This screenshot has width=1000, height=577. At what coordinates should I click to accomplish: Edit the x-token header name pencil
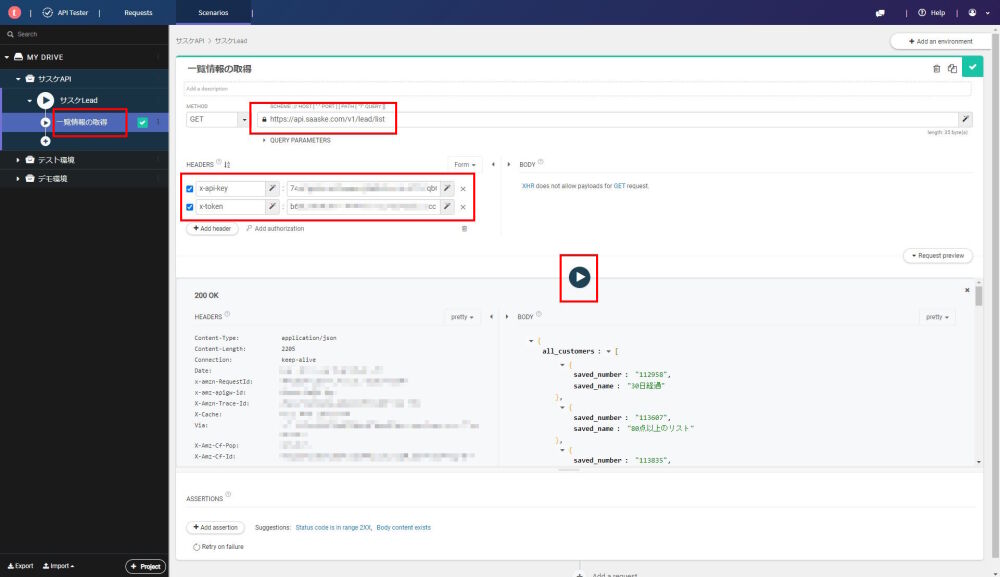click(x=272, y=207)
